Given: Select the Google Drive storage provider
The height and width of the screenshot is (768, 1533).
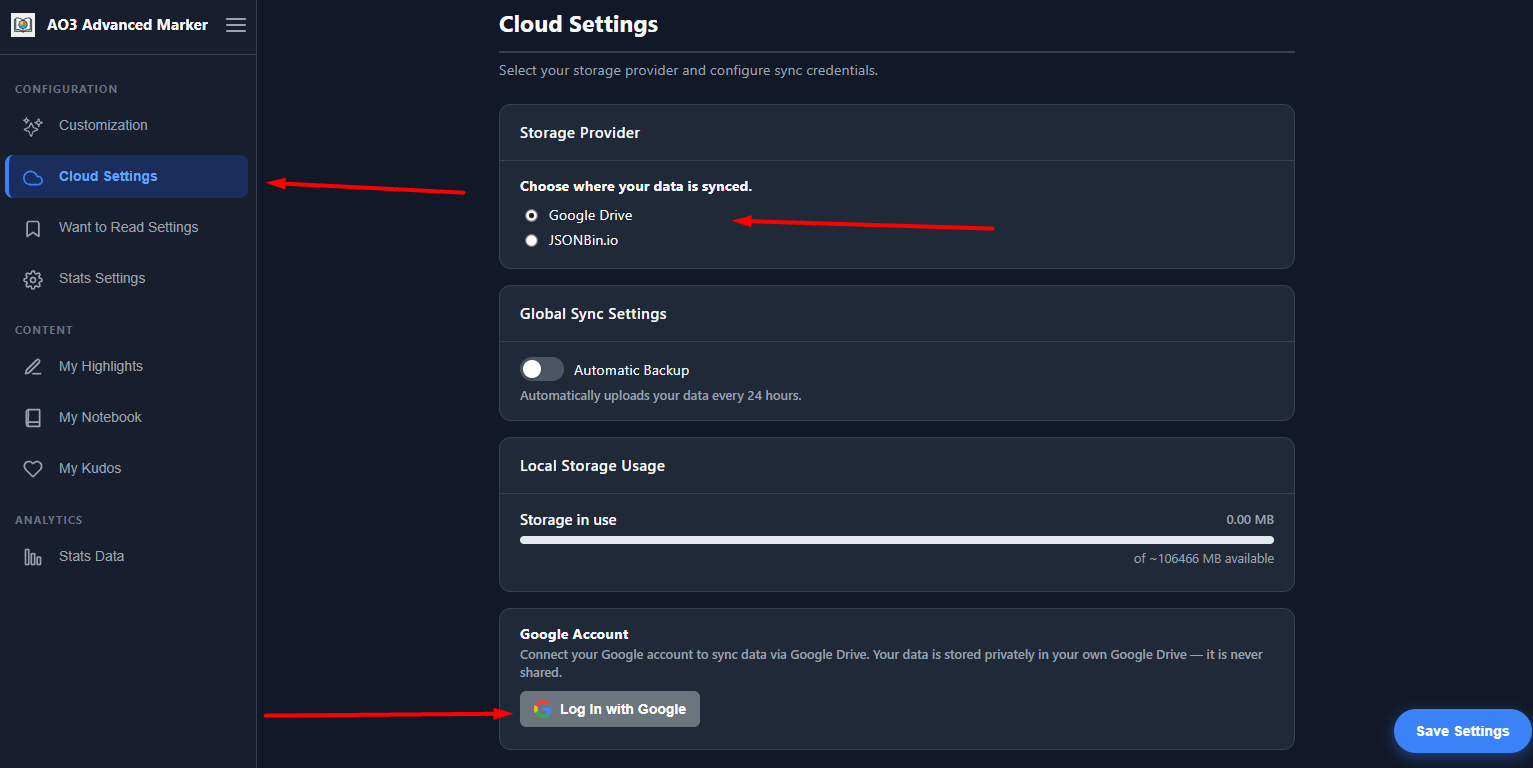Looking at the screenshot, I should click(x=532, y=215).
